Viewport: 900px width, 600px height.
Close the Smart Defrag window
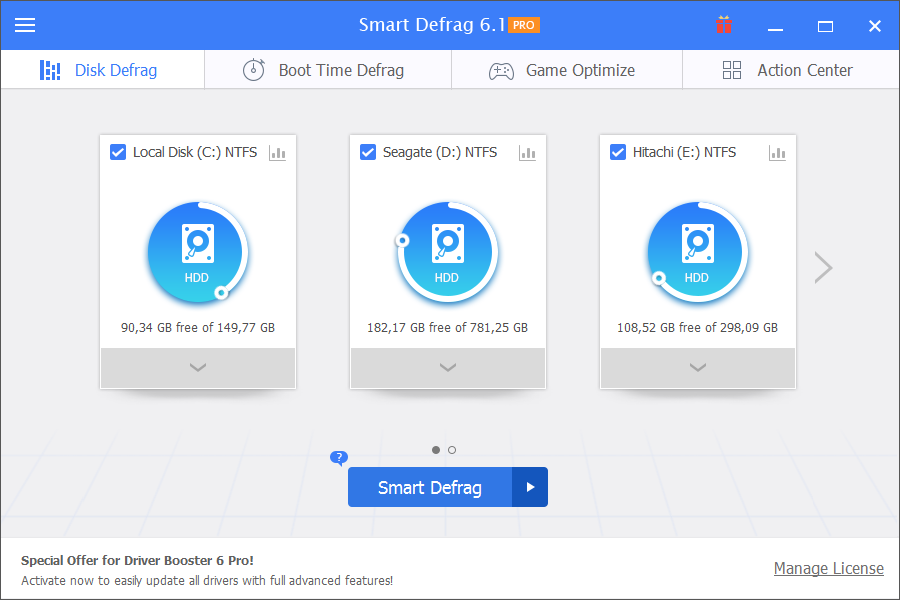coord(875,26)
